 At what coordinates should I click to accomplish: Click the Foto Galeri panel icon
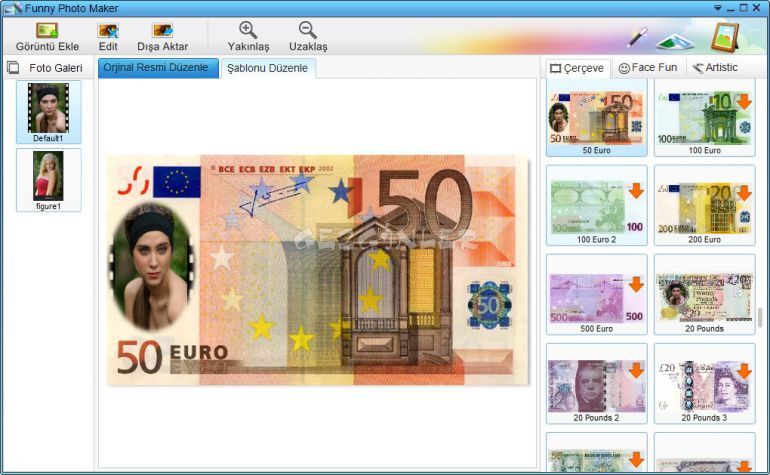(x=13, y=68)
